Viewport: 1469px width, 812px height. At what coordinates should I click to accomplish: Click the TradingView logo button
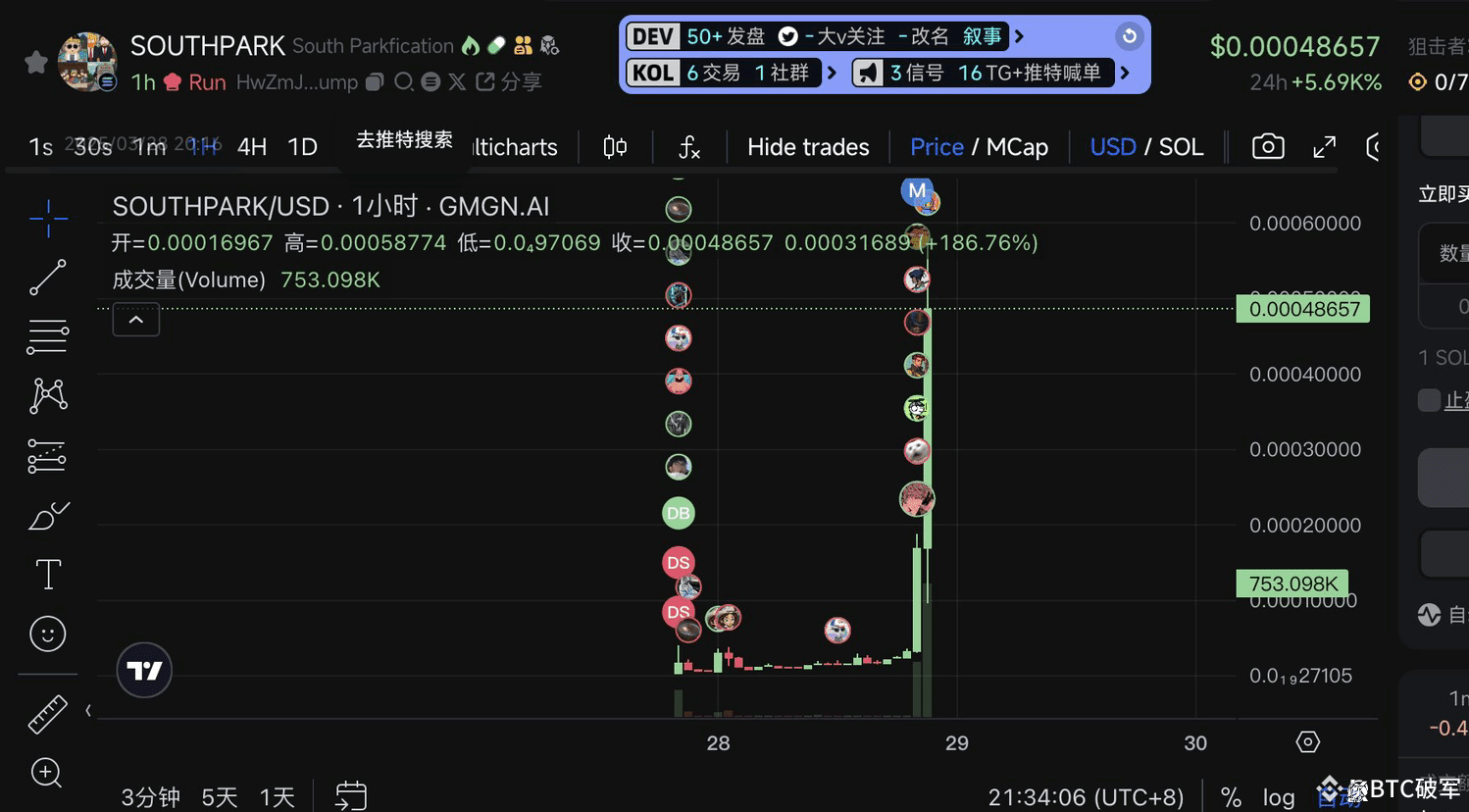click(144, 671)
